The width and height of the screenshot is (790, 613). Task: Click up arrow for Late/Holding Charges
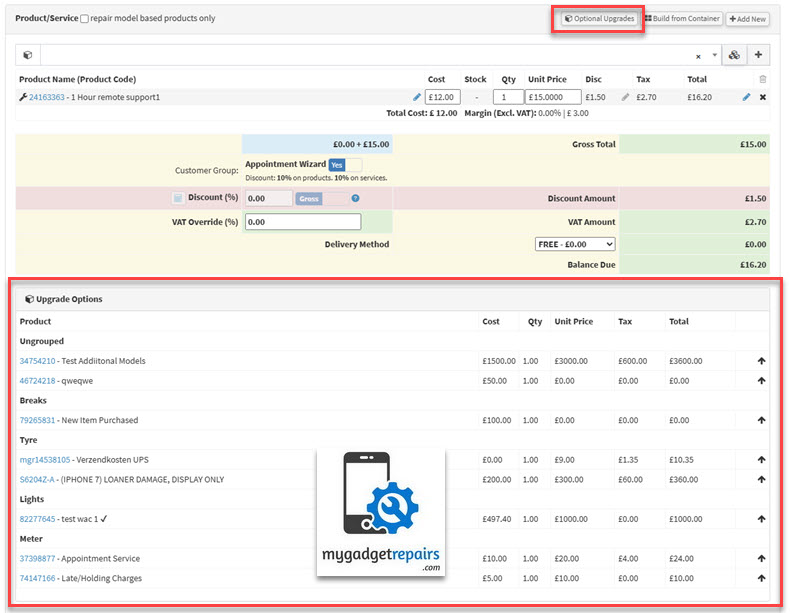point(762,578)
